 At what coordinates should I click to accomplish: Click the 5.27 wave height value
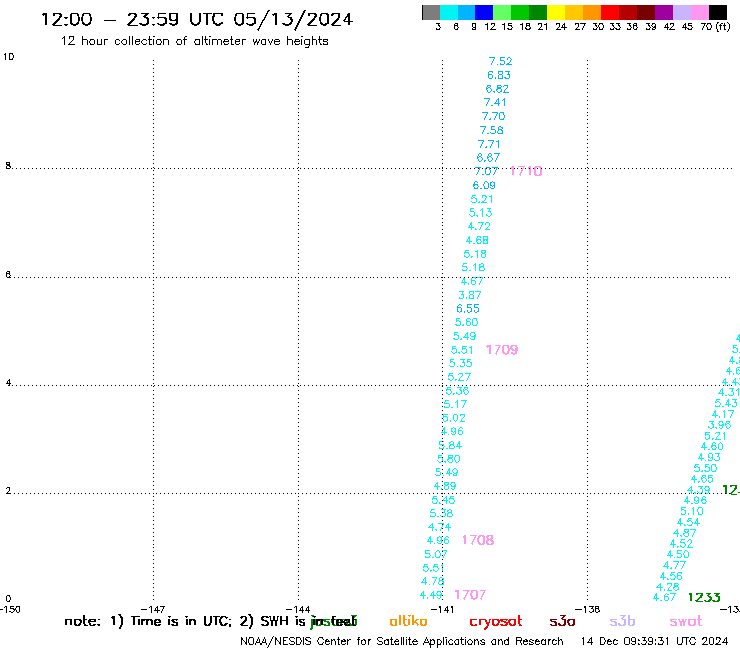point(459,377)
